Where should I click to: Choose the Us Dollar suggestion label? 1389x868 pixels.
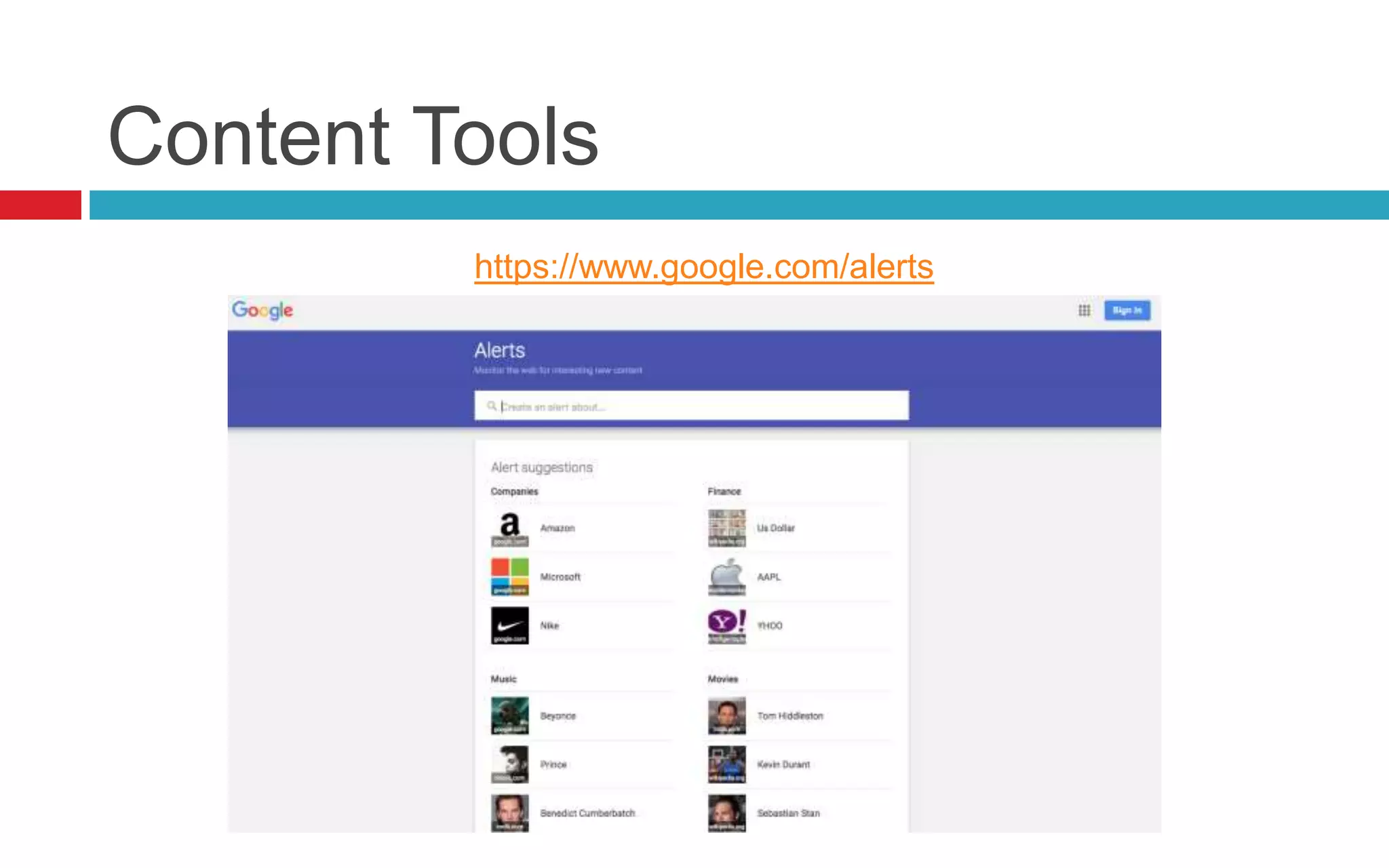tap(776, 528)
